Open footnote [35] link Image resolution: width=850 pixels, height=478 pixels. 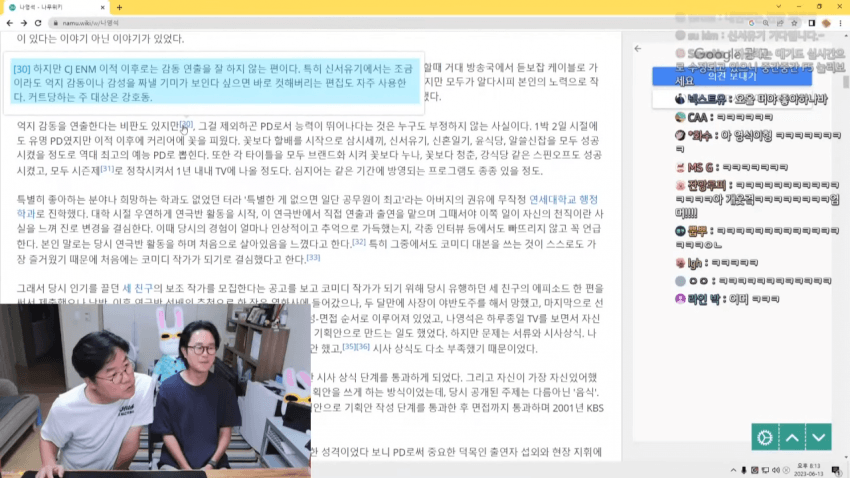coord(349,346)
